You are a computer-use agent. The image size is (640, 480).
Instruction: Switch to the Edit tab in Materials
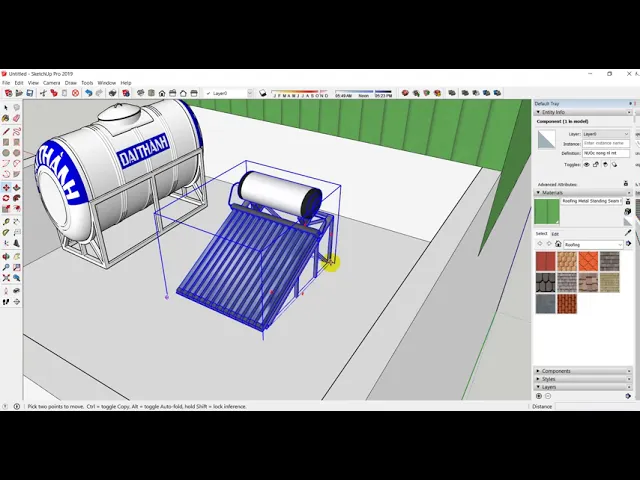pos(555,233)
